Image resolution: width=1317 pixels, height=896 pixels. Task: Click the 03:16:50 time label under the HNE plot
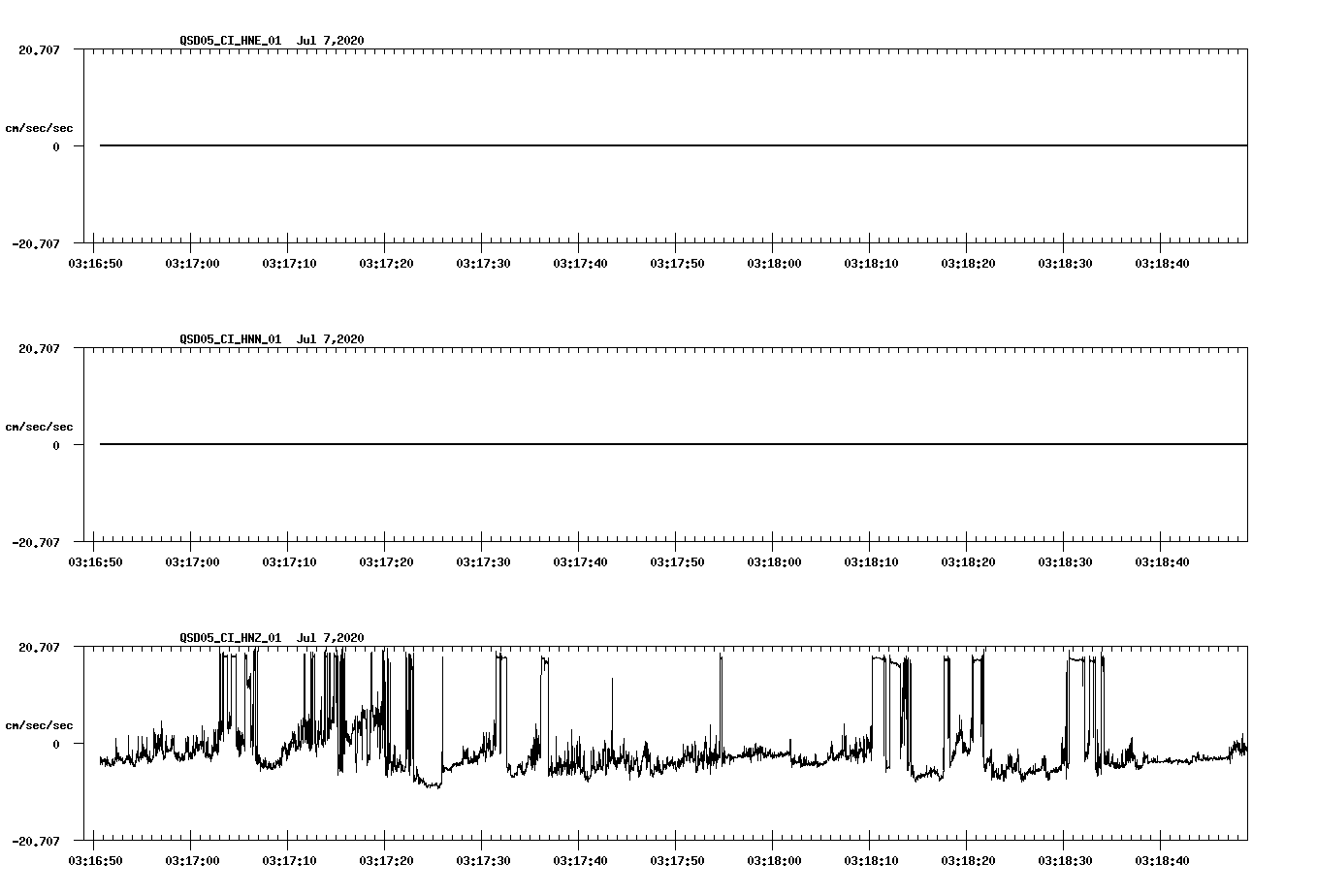tap(95, 263)
